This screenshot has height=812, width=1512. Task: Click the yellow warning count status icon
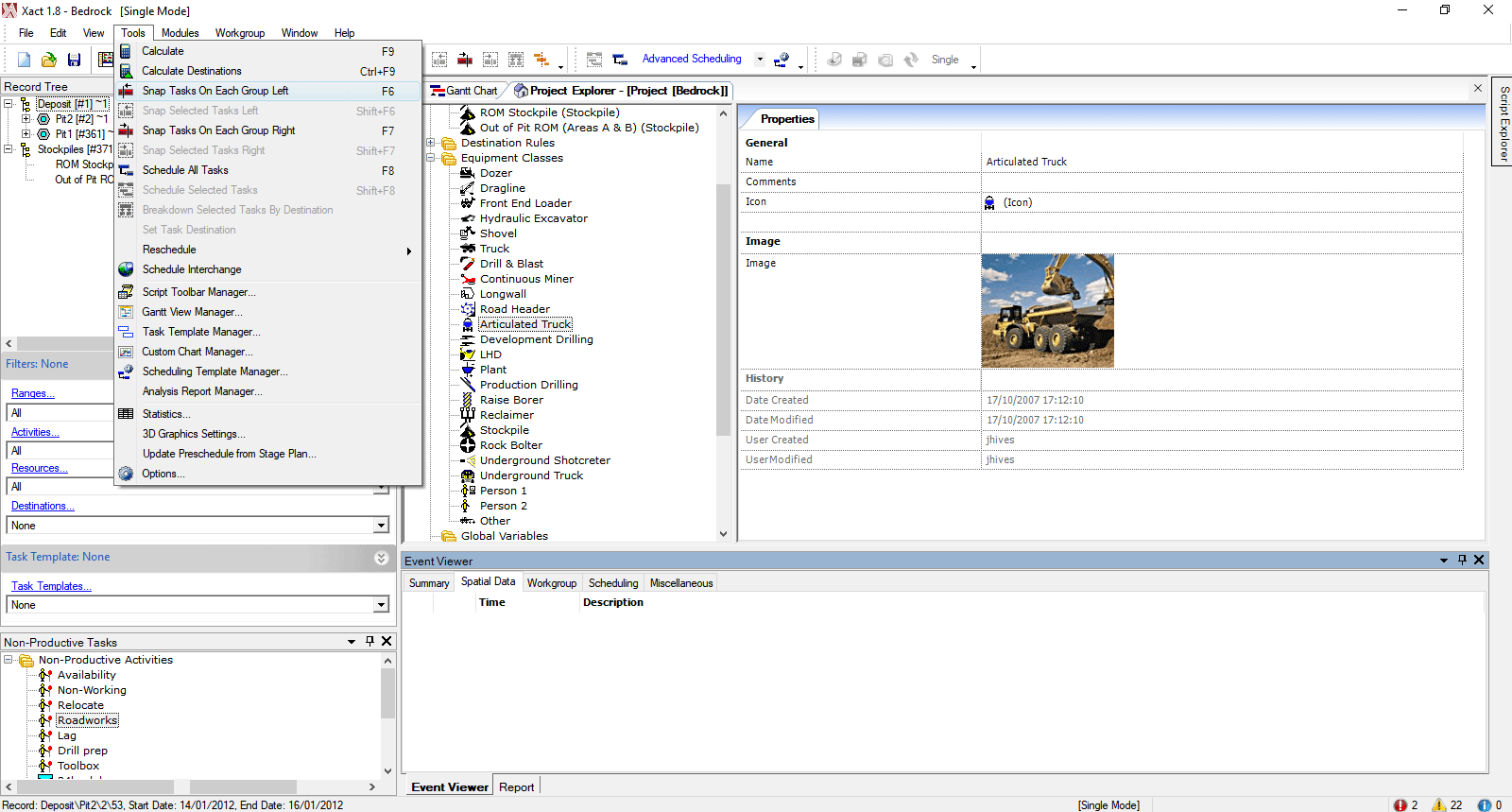1438,804
